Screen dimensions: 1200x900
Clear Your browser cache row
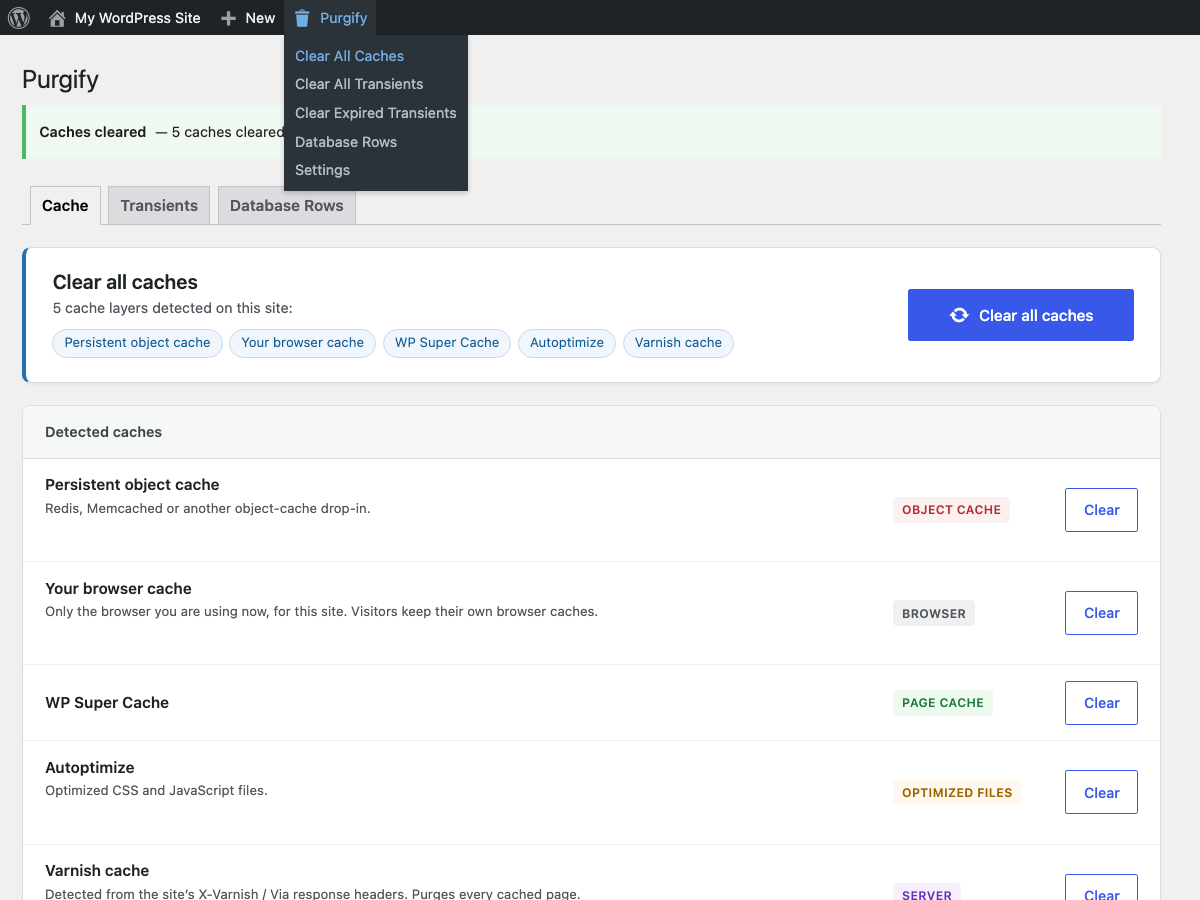1101,613
